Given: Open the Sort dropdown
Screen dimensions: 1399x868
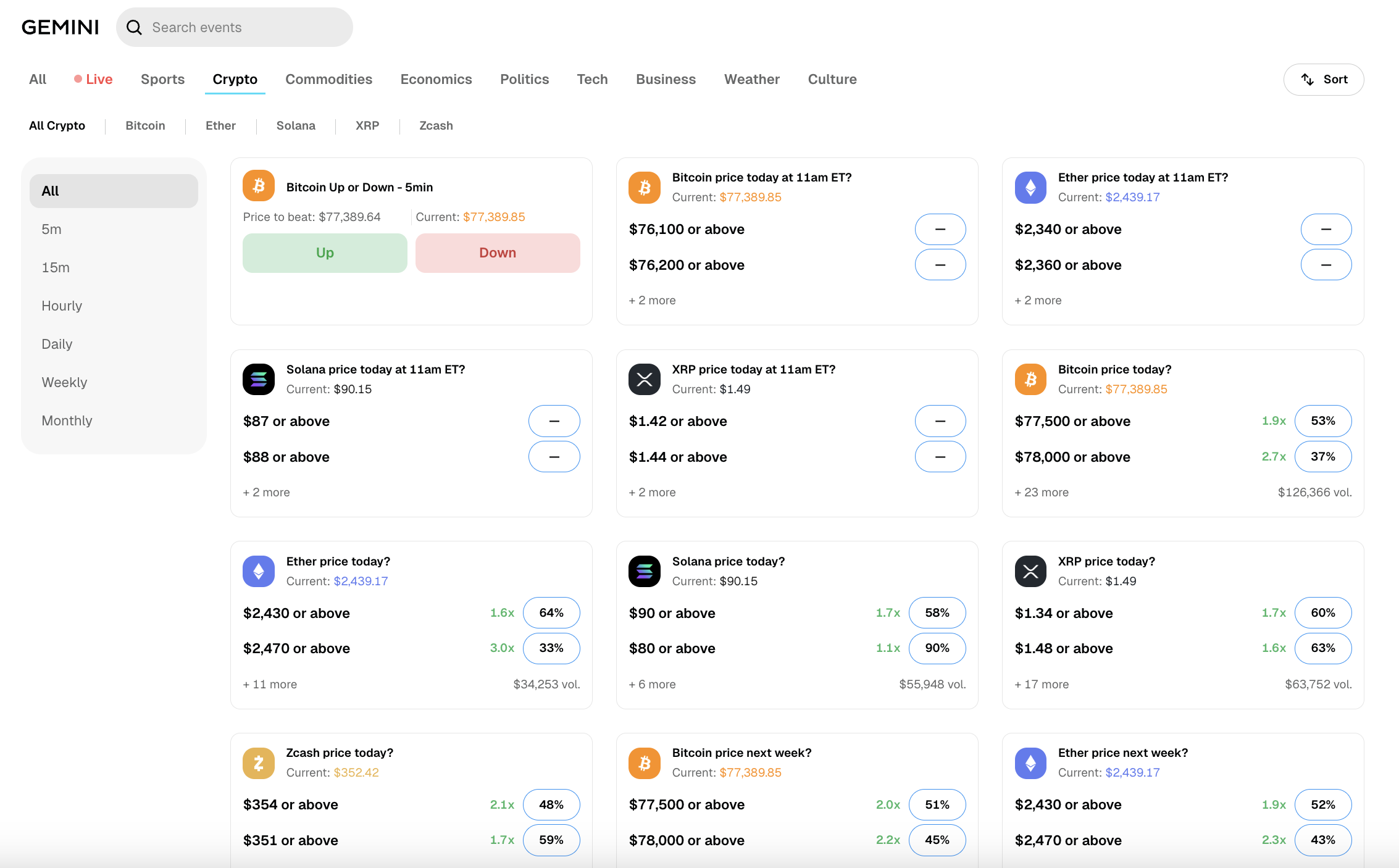Looking at the screenshot, I should pos(1323,79).
